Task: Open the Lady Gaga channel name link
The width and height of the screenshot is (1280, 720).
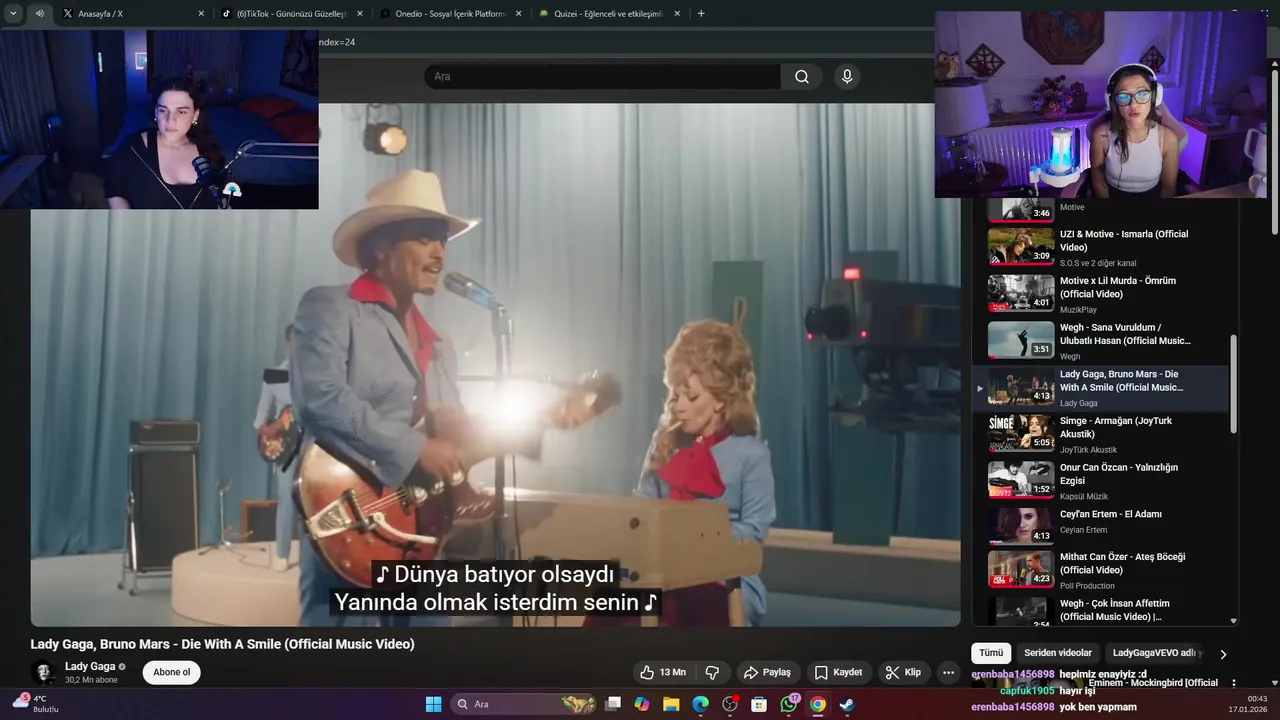Action: (90, 666)
